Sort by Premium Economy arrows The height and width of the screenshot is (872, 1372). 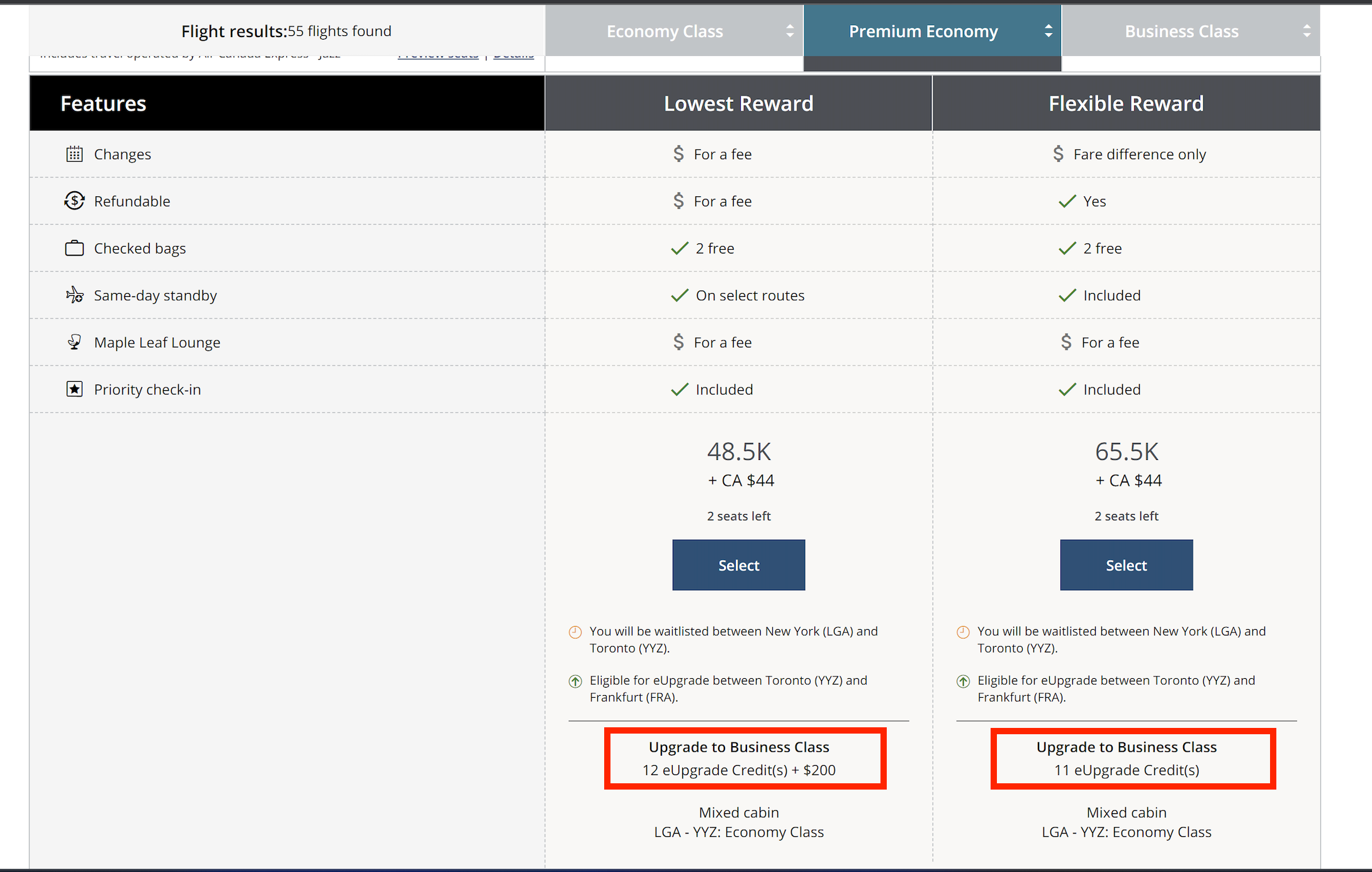1048,31
